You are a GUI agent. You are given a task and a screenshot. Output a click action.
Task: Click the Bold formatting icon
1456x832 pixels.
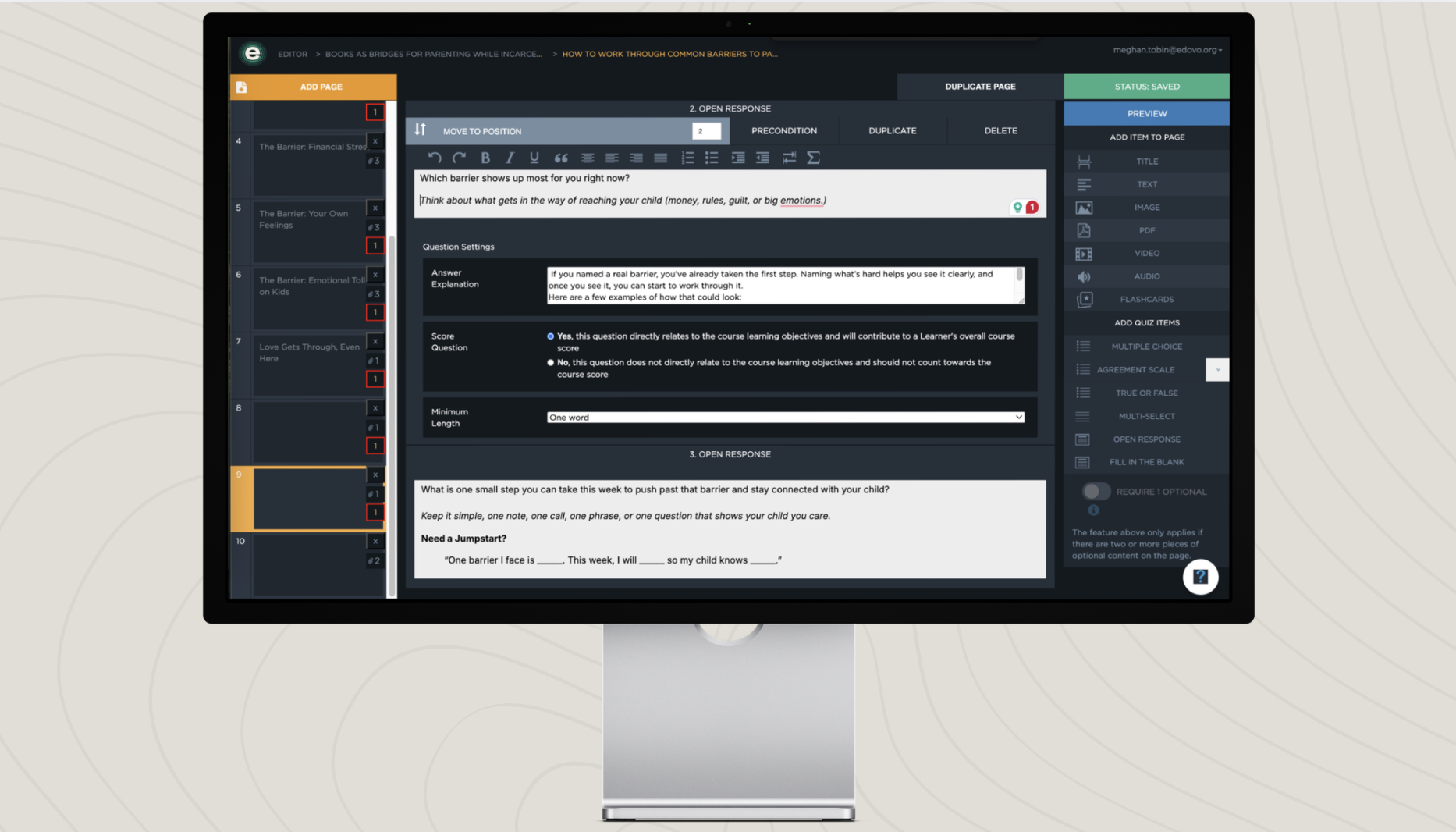pos(485,158)
